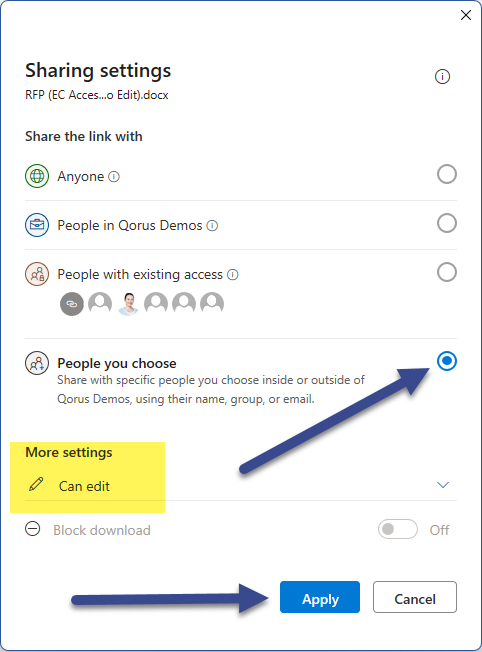Click info icon beside People in Qorus Demos

(x=212, y=226)
